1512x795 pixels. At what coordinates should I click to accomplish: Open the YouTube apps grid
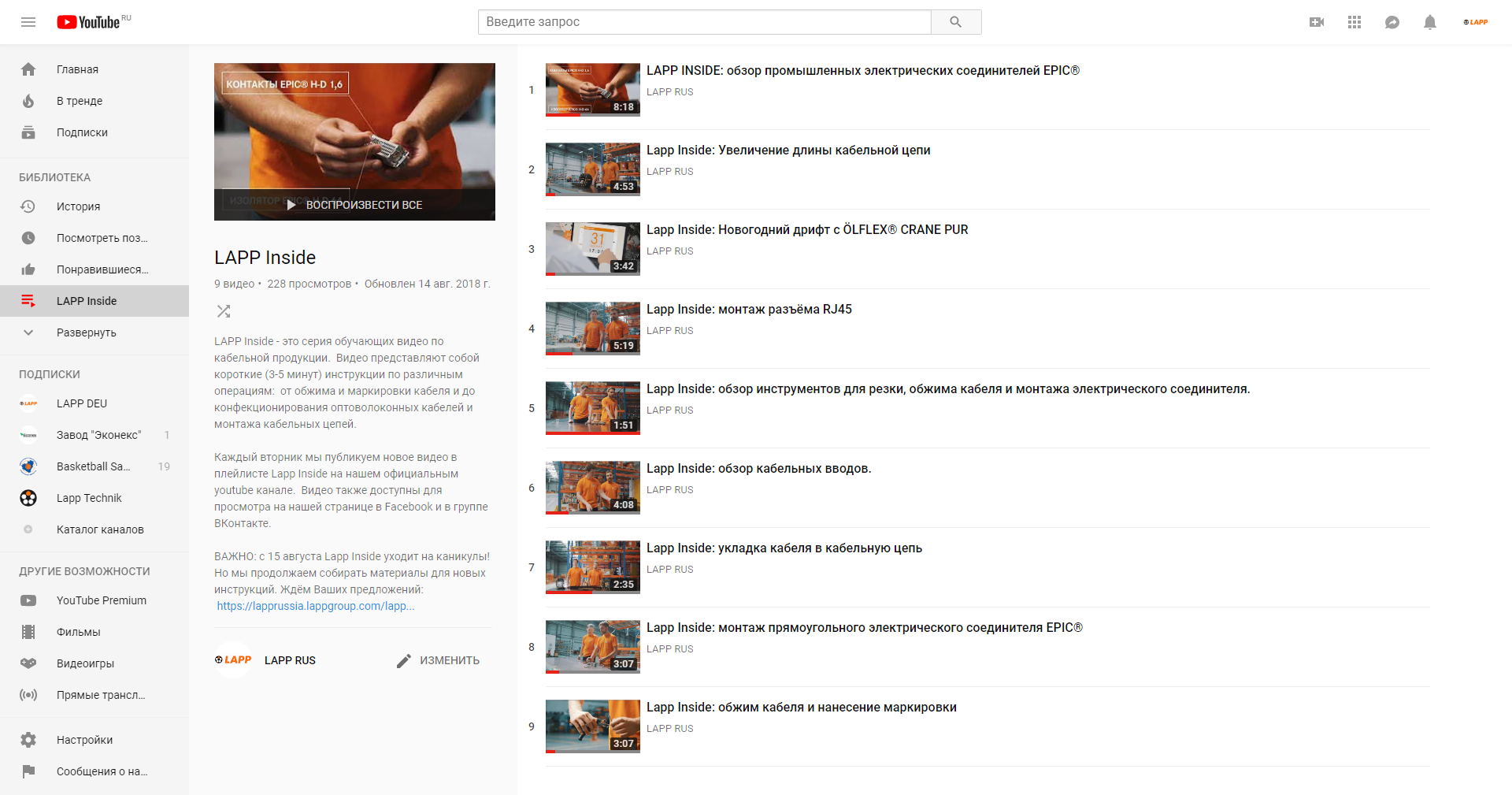tap(1354, 22)
